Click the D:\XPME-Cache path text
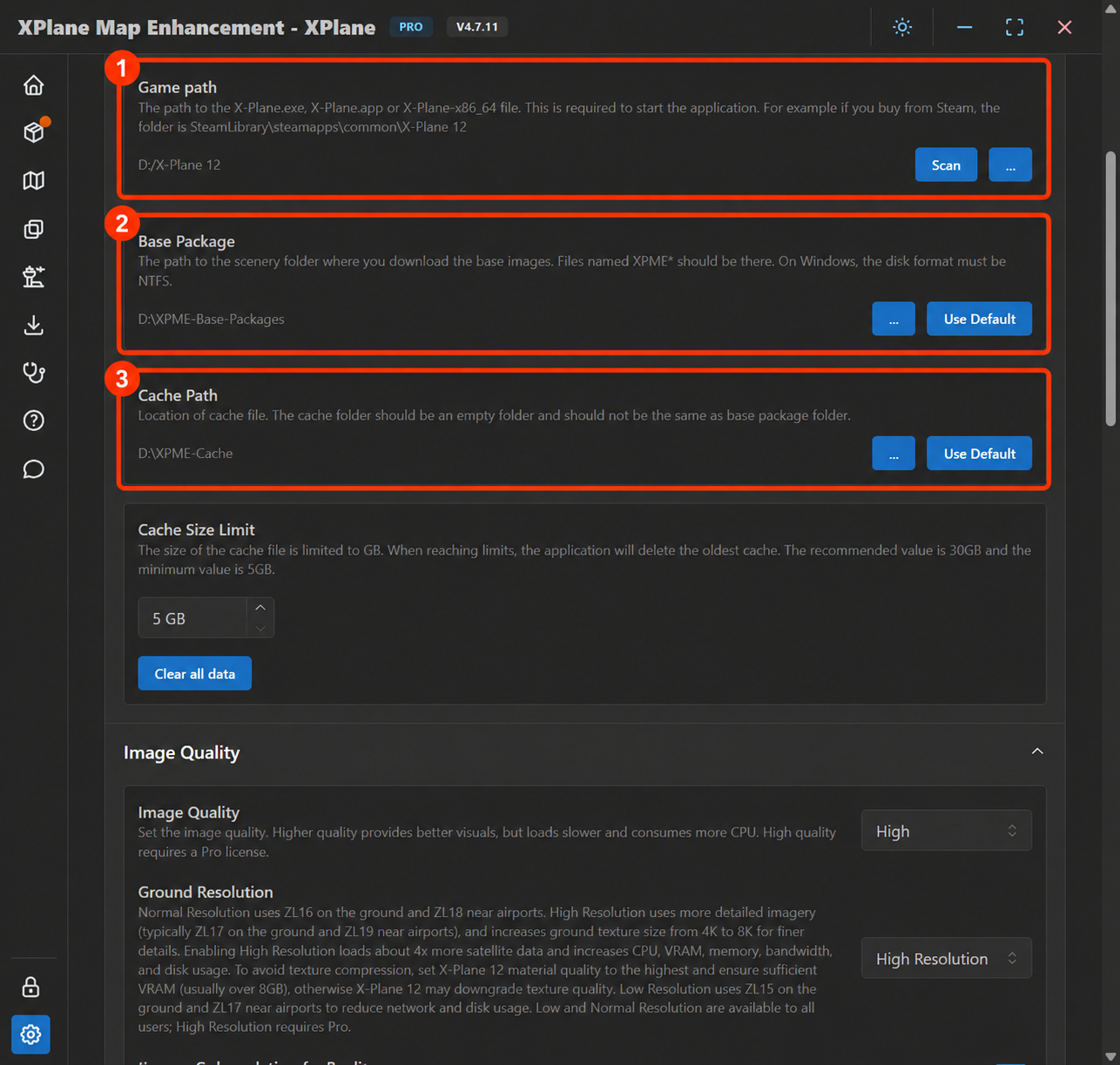 tap(186, 453)
